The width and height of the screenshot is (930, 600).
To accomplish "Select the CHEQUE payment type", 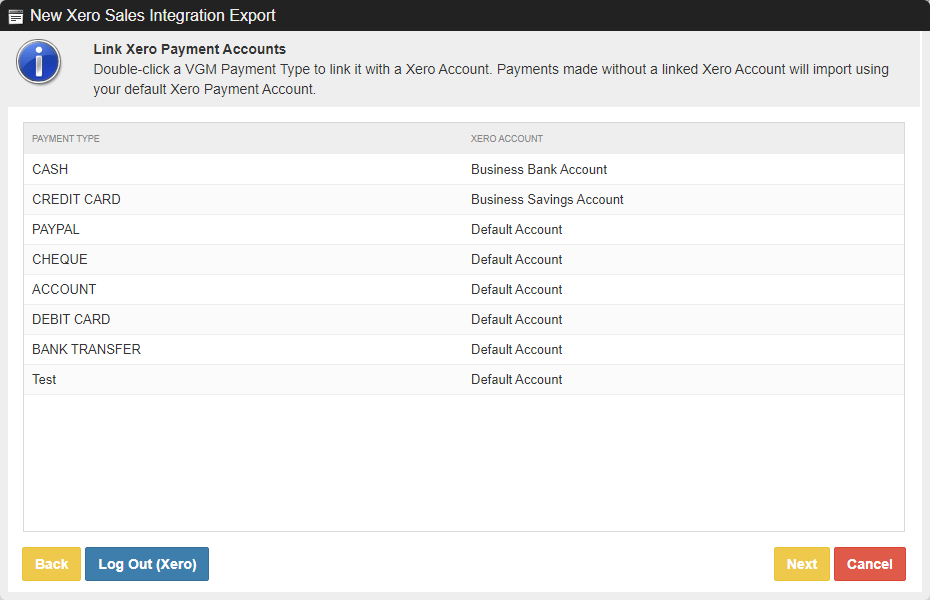I will pyautogui.click(x=464, y=260).
